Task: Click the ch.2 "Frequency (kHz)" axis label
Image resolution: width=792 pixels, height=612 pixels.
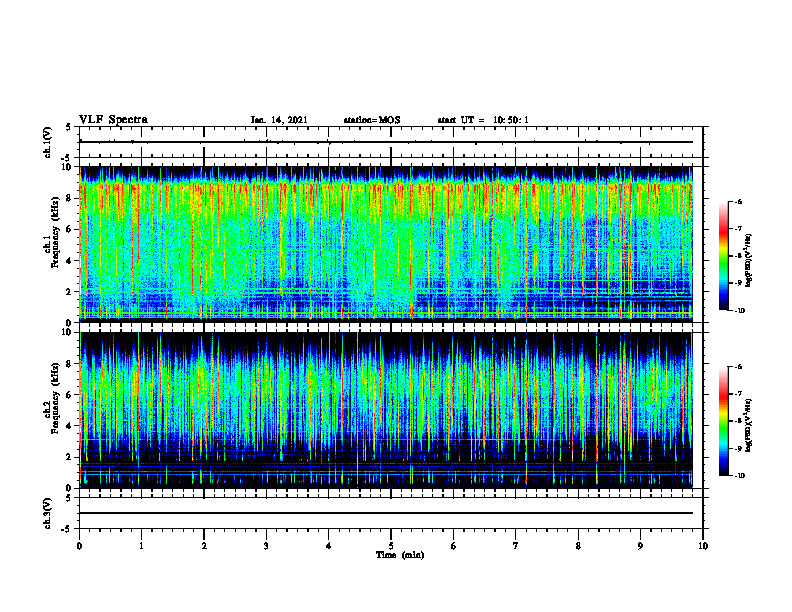Action: click(55, 397)
